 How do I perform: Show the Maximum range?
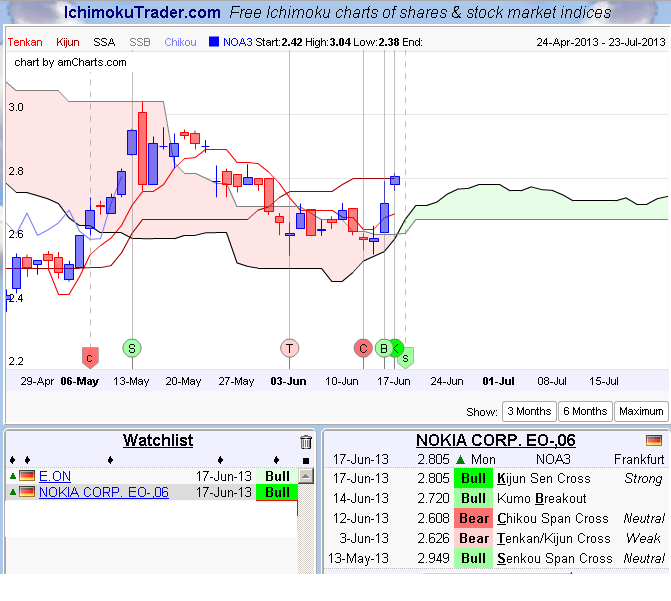[x=641, y=411]
